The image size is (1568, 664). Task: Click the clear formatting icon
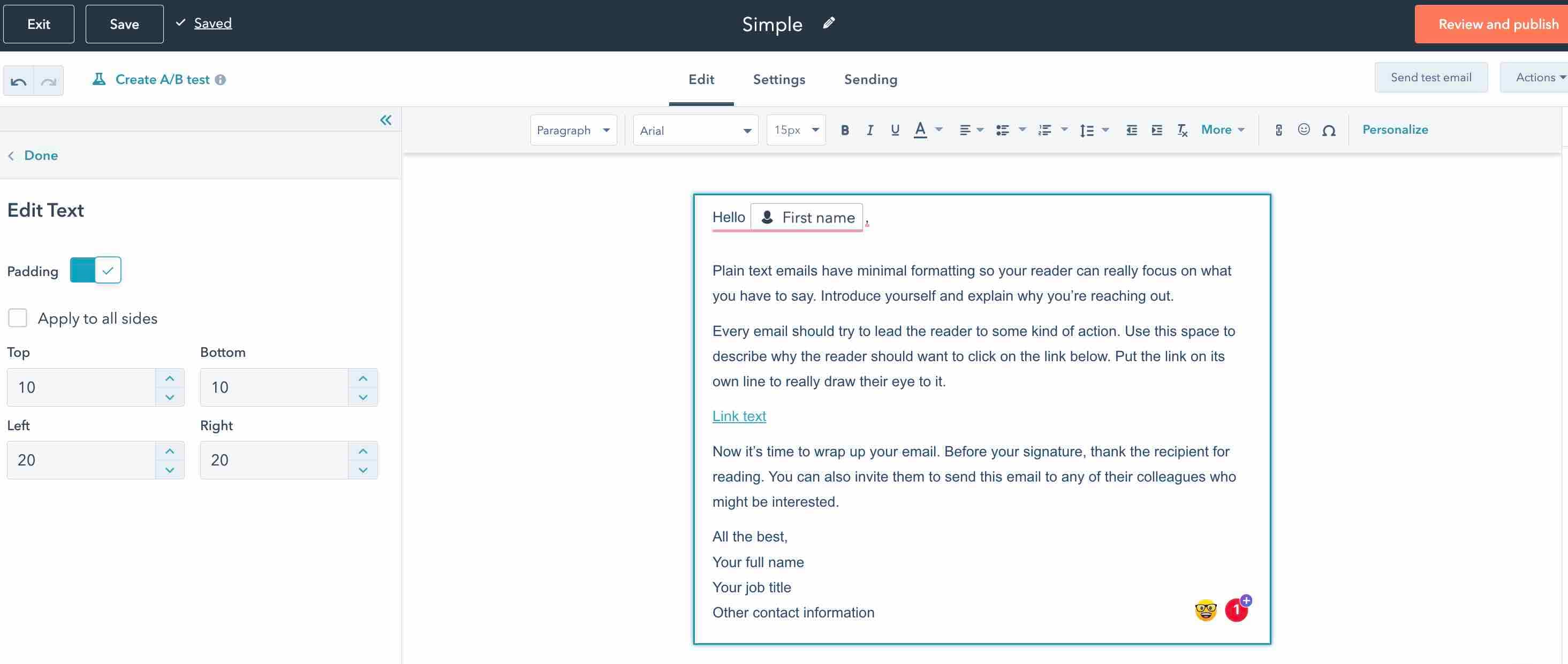point(1182,129)
